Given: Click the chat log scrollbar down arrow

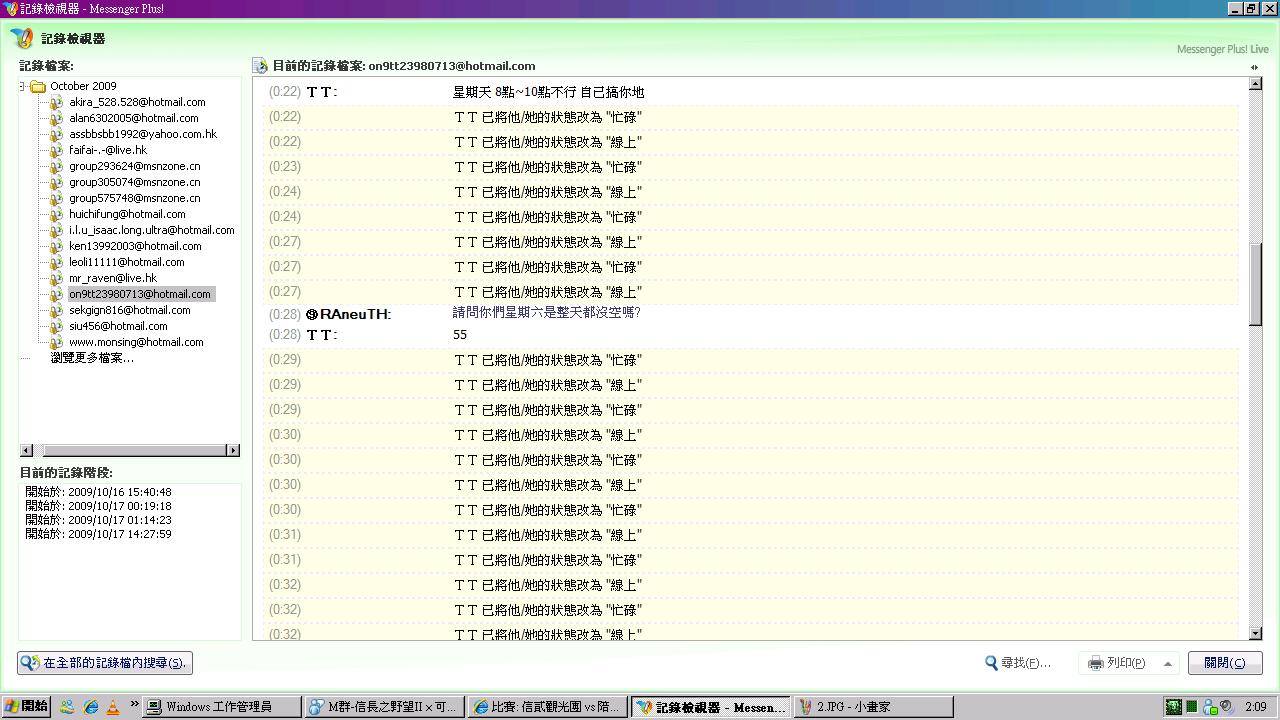Looking at the screenshot, I should 1255,633.
